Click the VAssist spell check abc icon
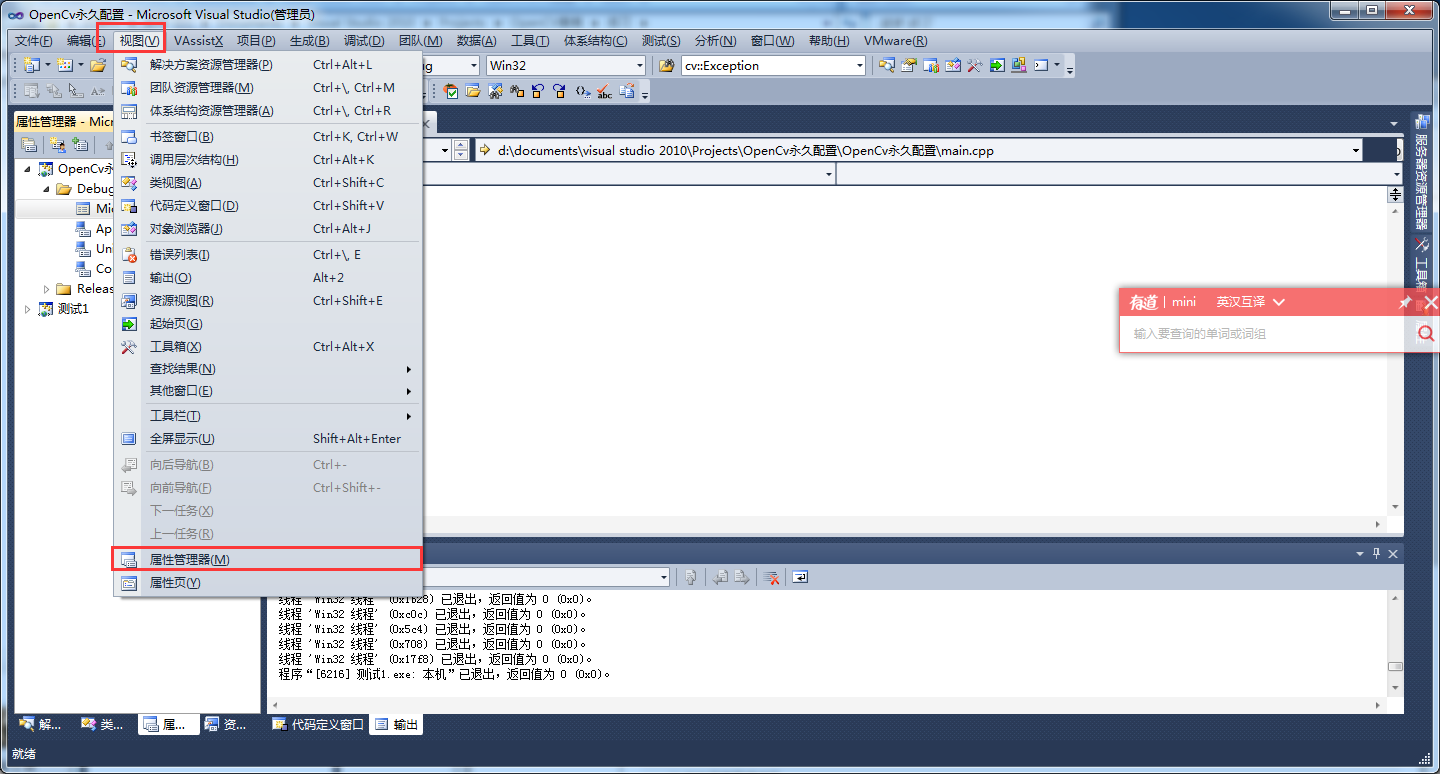 604,92
